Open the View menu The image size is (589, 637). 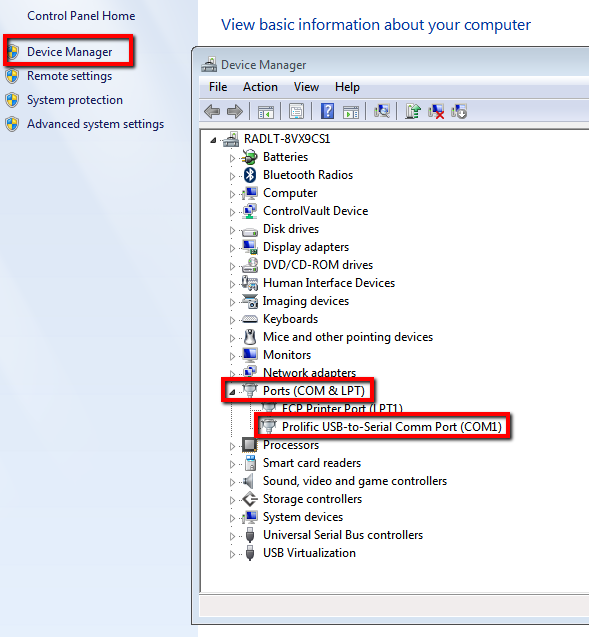(306, 87)
